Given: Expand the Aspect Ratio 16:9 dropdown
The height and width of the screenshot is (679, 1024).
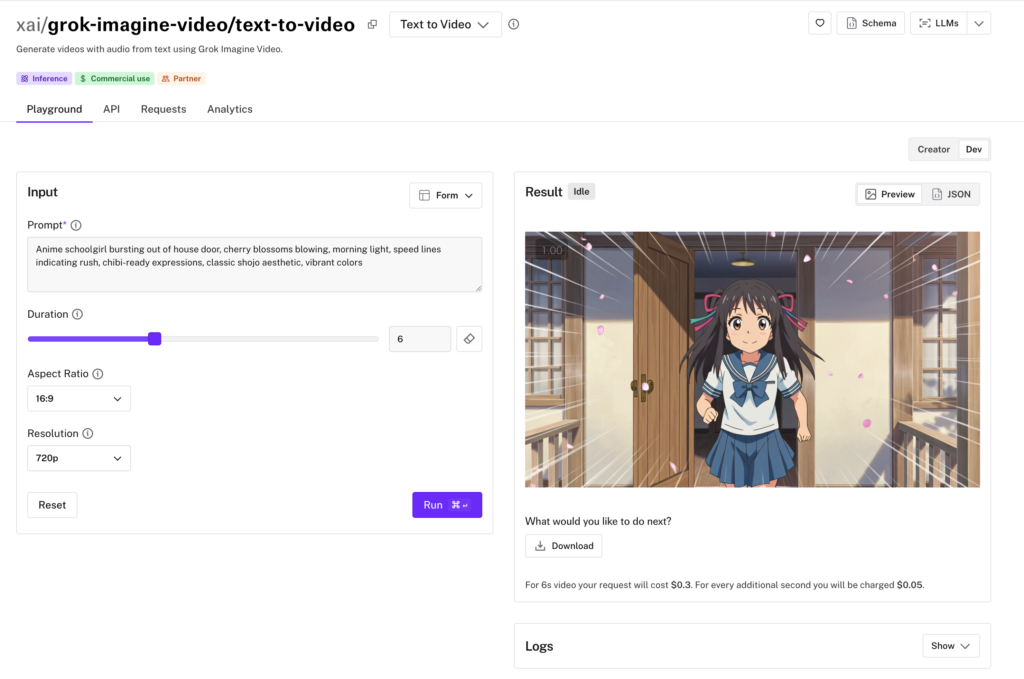Looking at the screenshot, I should point(79,399).
